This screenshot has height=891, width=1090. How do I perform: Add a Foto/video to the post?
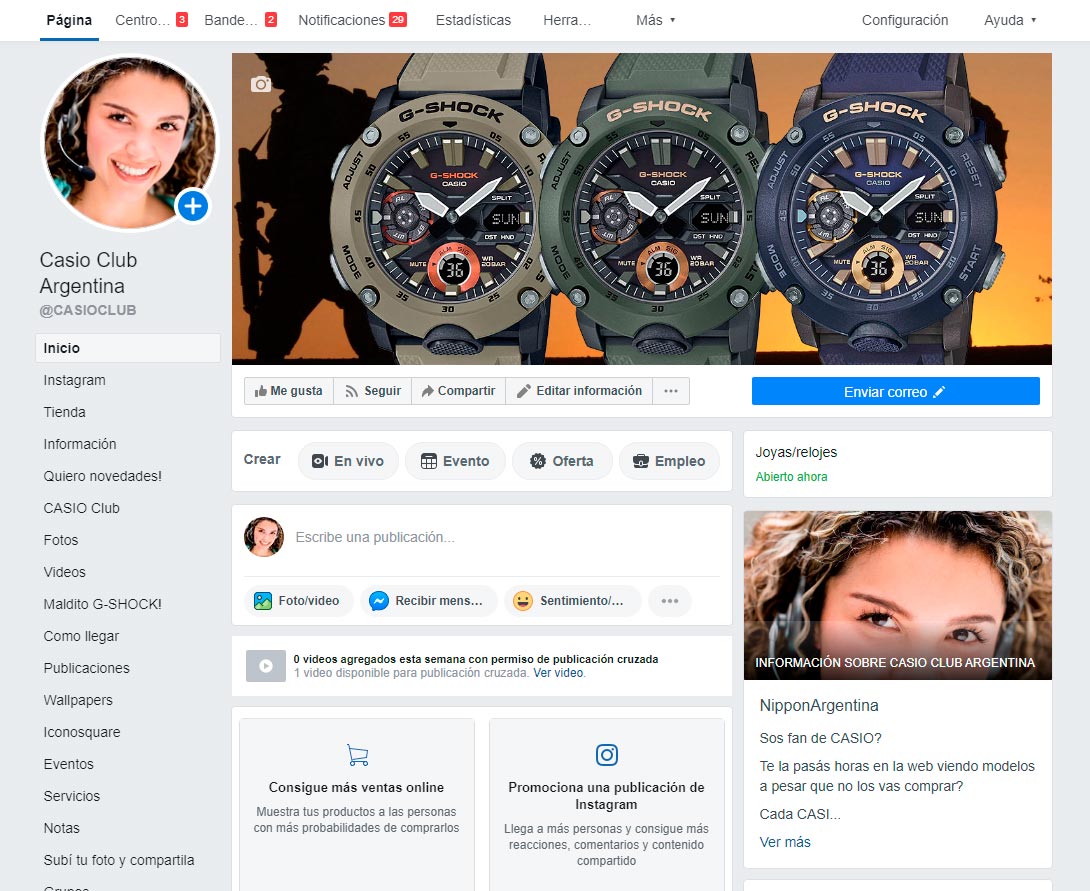[298, 600]
